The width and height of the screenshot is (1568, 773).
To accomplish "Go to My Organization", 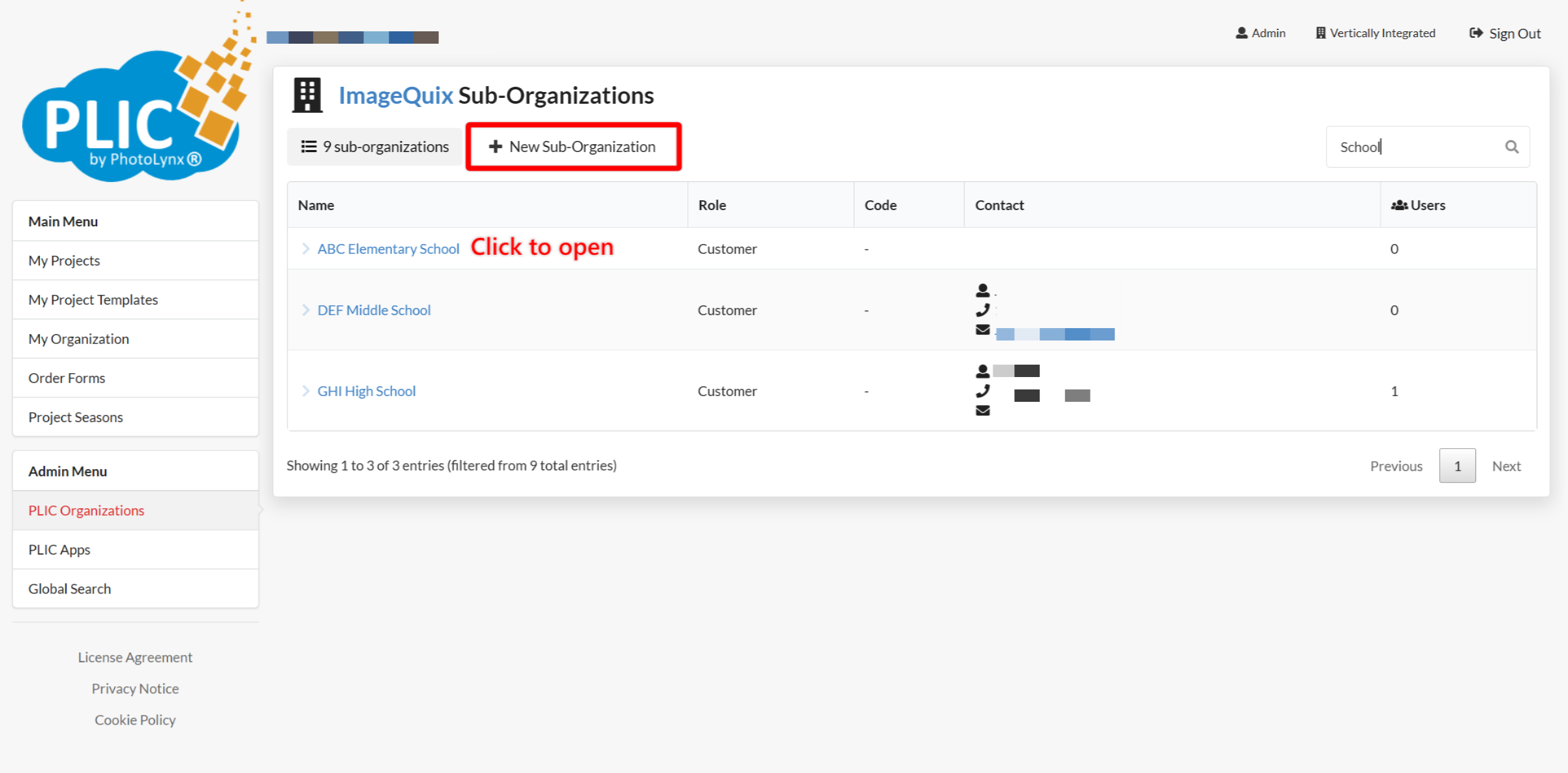I will point(136,339).
